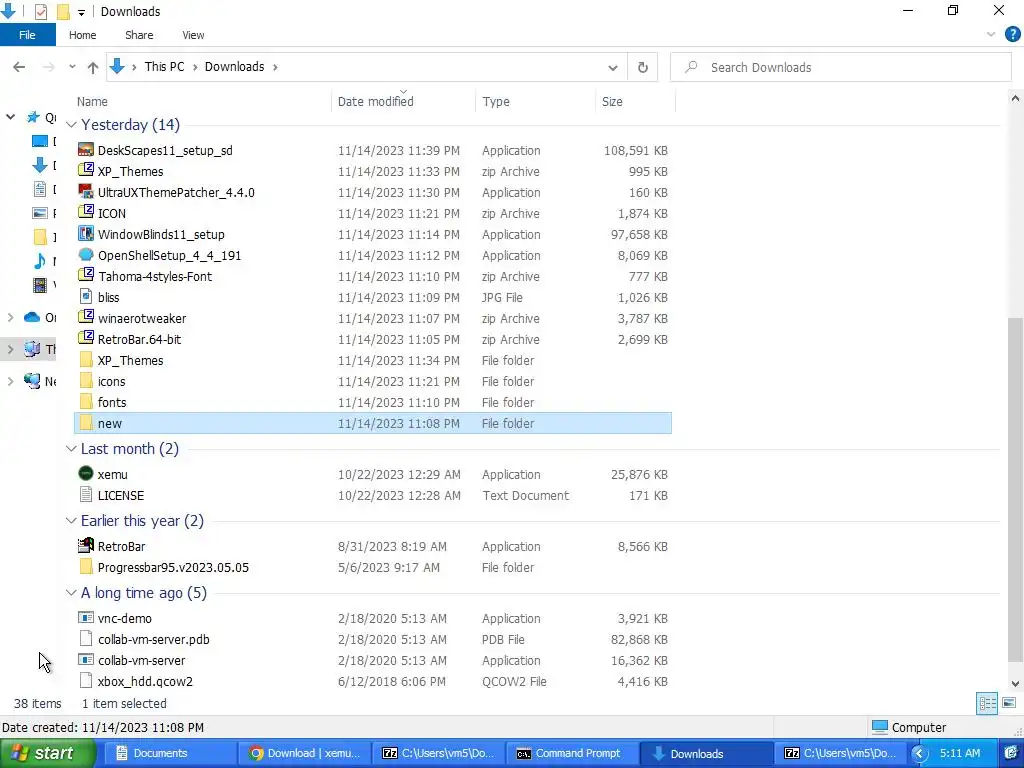Expand the Network node in navigation pane
Image resolution: width=1024 pixels, height=768 pixels.
tap(10, 381)
